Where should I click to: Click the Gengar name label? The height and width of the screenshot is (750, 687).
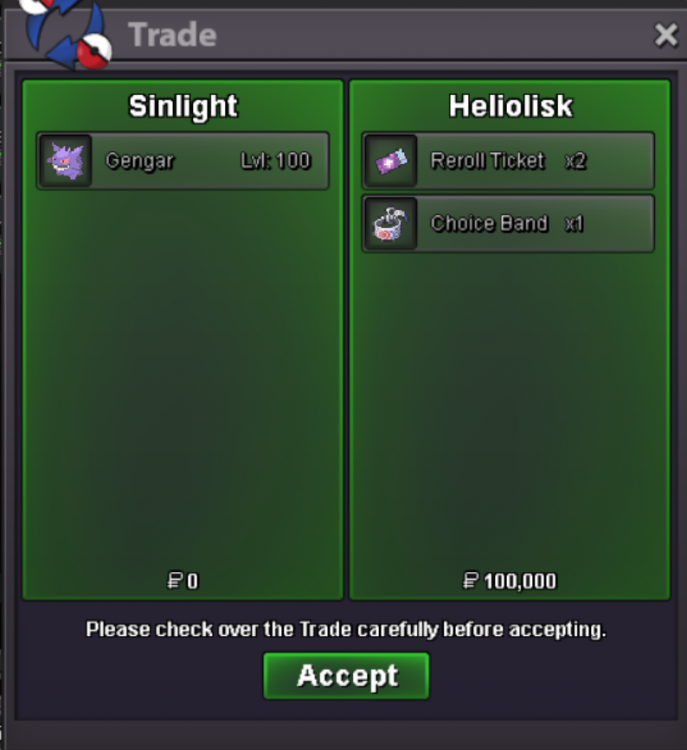coord(139,161)
